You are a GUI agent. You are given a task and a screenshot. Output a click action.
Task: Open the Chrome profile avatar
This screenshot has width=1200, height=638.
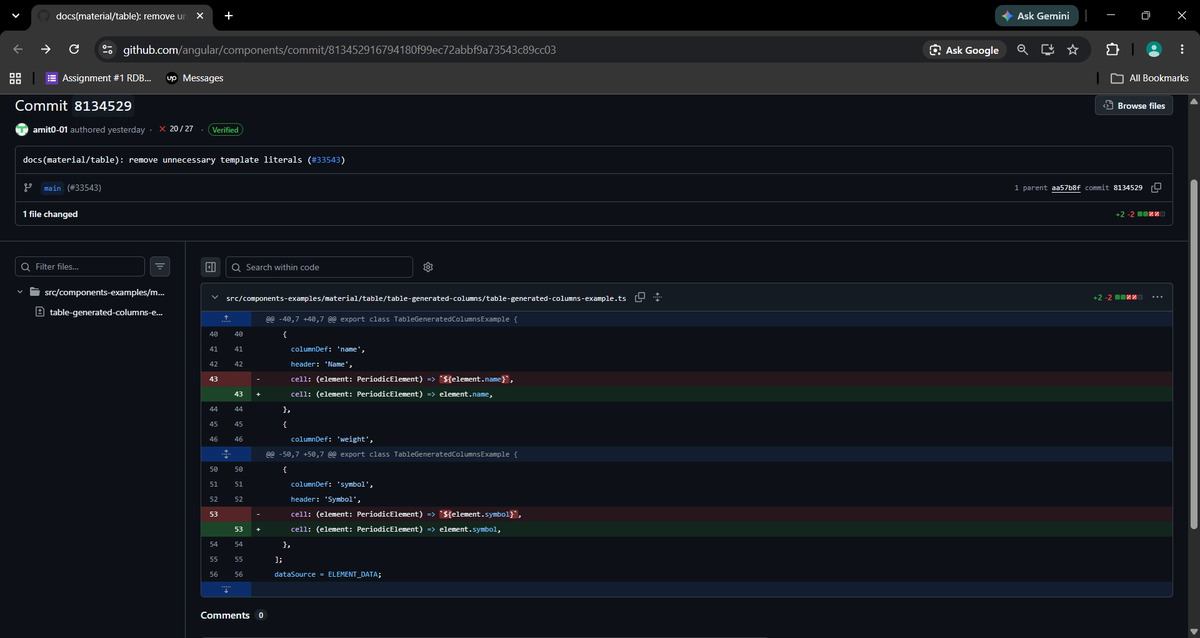click(1153, 49)
